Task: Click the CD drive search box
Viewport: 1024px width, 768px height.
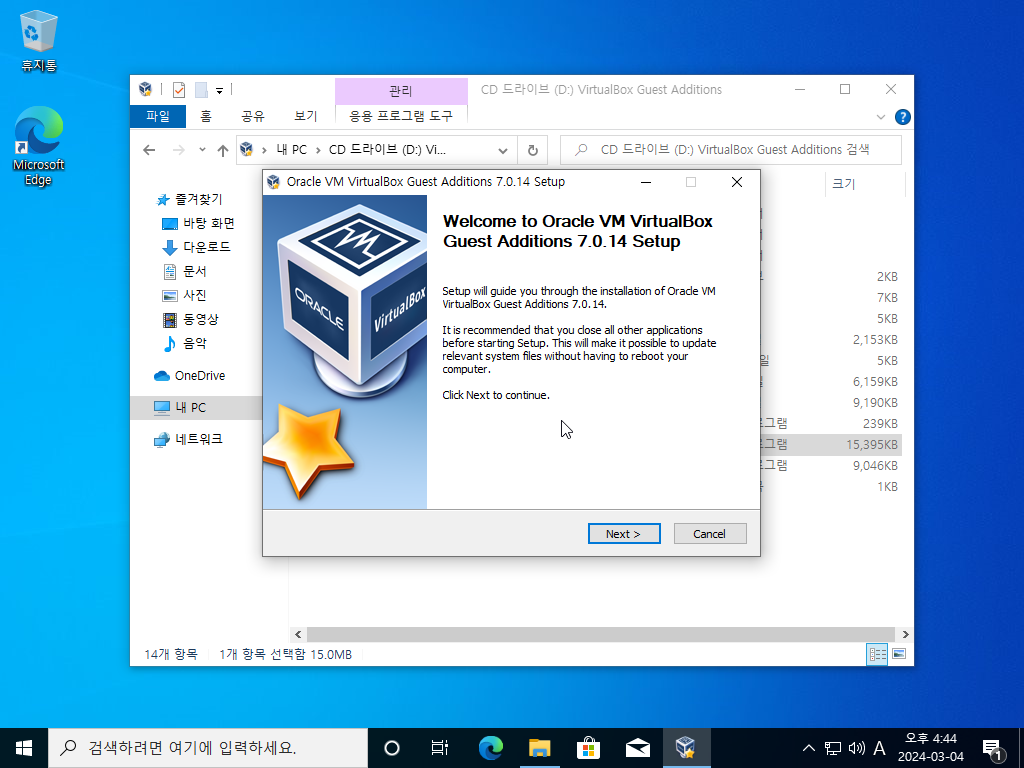Action: point(731,150)
